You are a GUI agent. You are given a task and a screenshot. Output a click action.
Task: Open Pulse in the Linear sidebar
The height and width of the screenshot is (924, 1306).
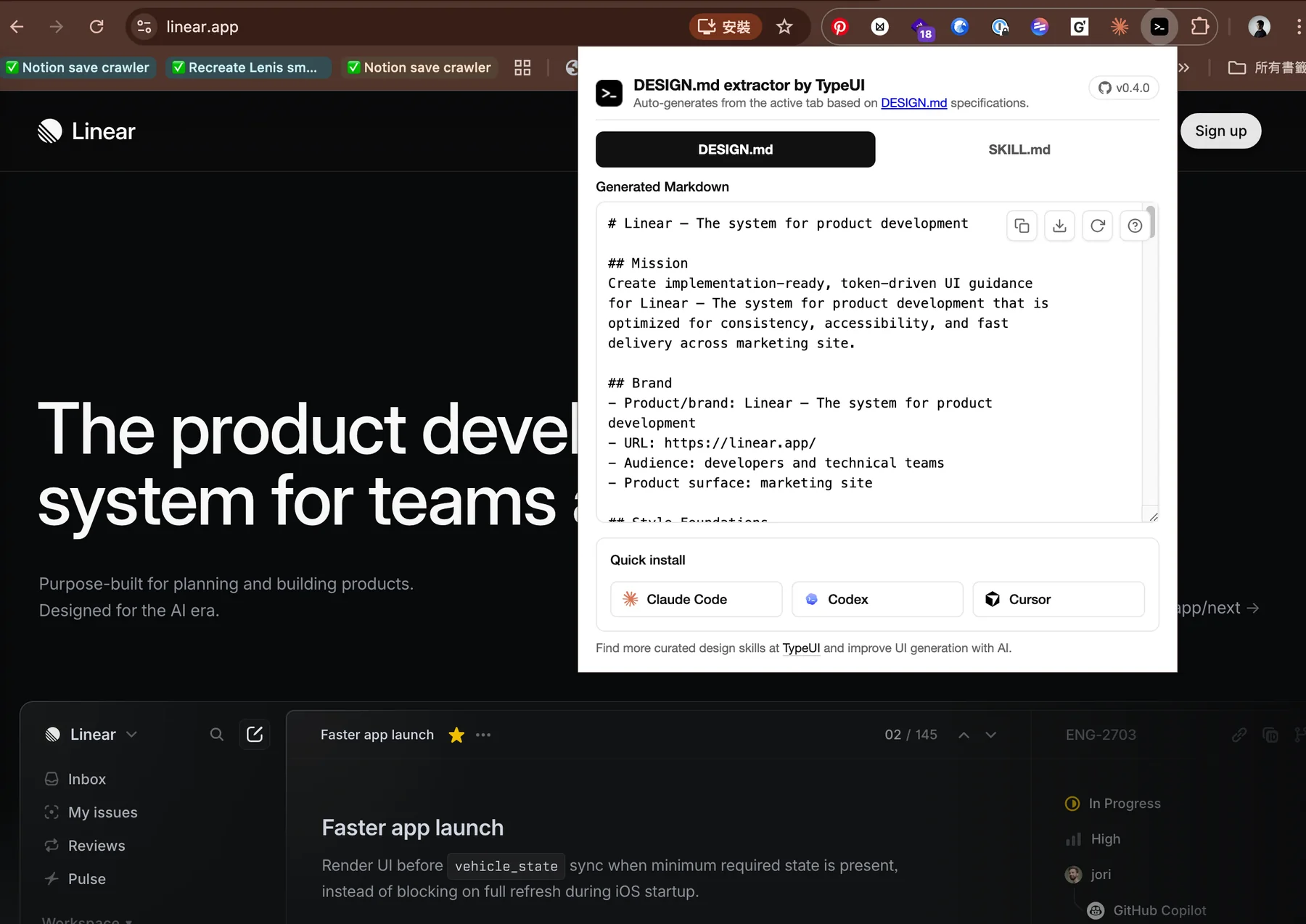[75, 879]
